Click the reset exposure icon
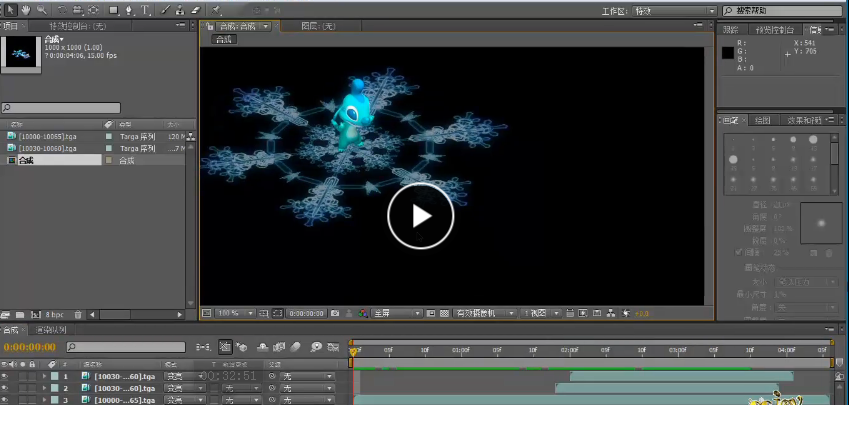 point(626,313)
